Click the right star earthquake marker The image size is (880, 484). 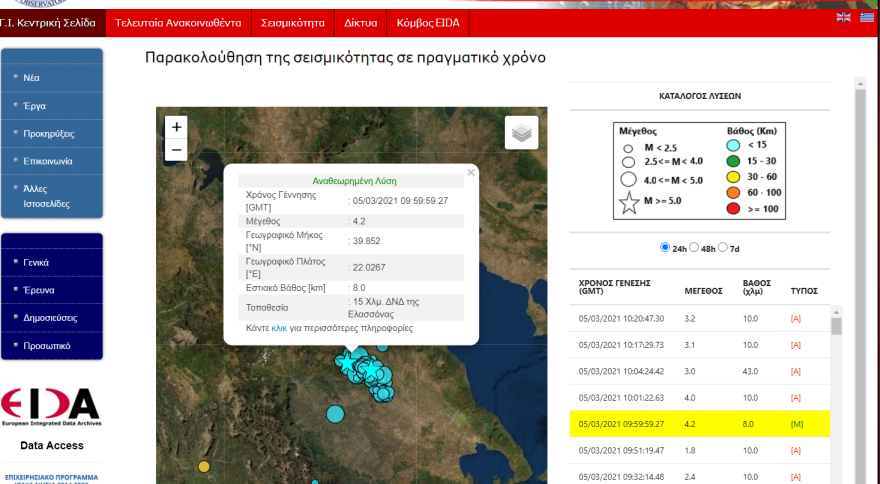372,370
